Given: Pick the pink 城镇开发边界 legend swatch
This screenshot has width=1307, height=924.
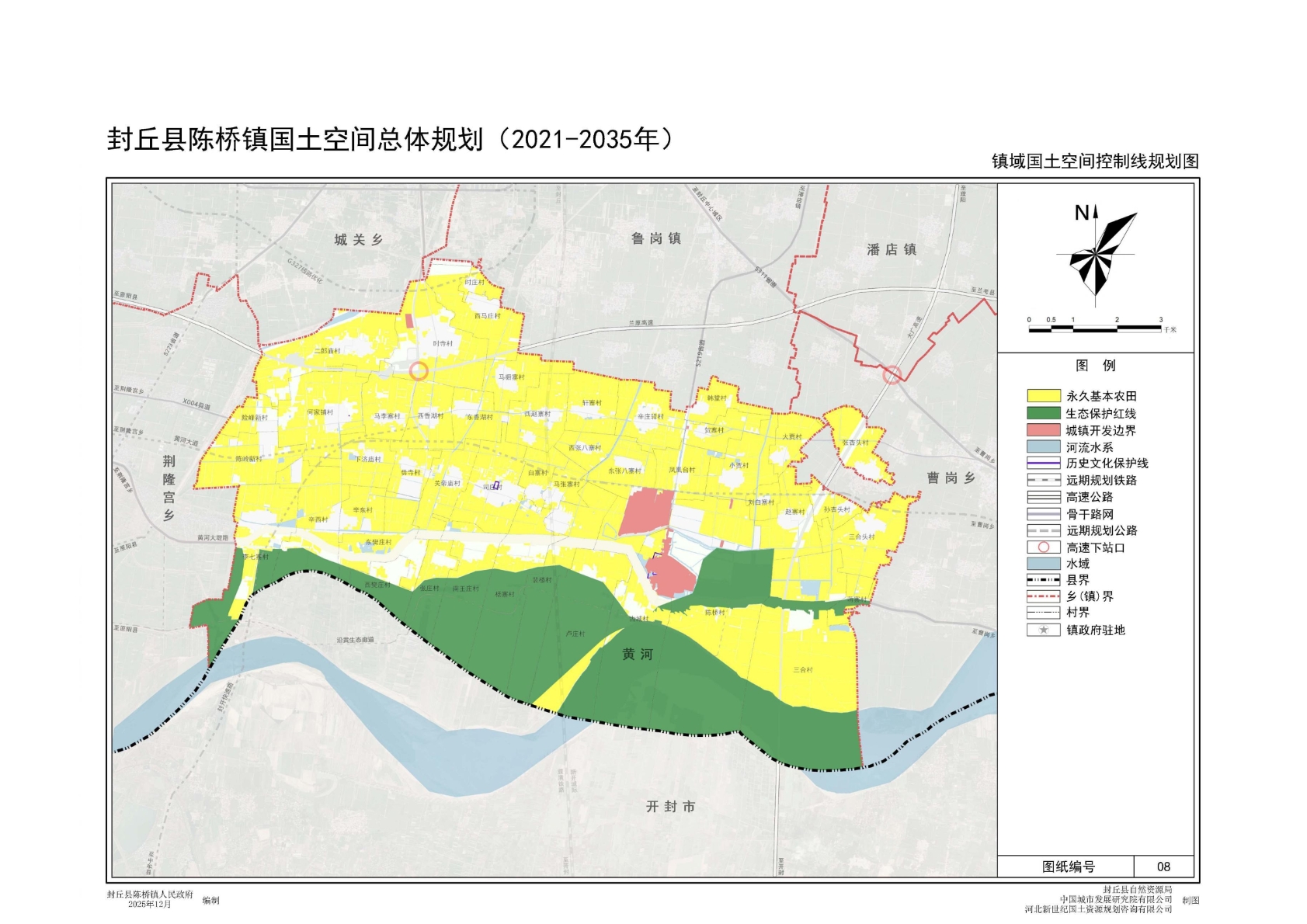Looking at the screenshot, I should [1043, 430].
